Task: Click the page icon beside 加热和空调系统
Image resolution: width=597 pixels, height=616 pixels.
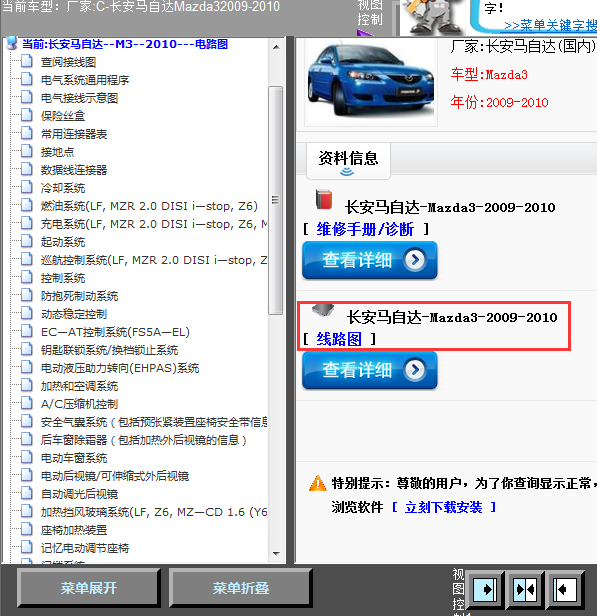Action: (27, 385)
